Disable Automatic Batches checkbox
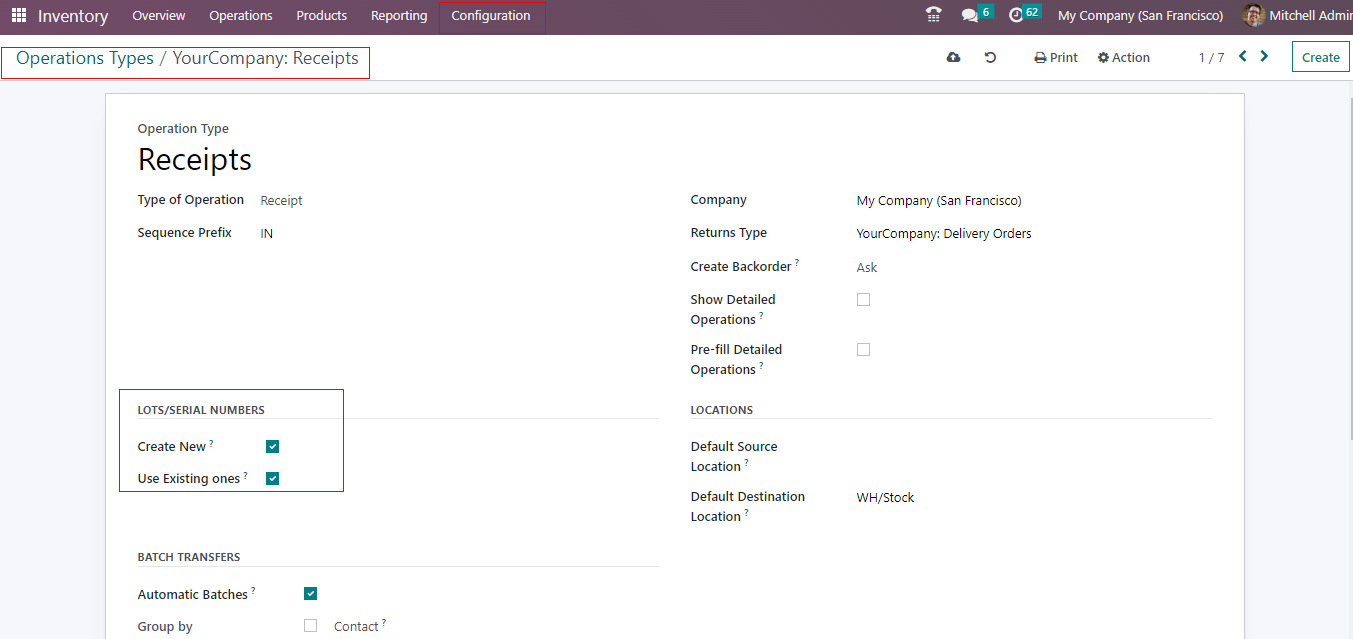This screenshot has width=1353, height=639. point(310,594)
